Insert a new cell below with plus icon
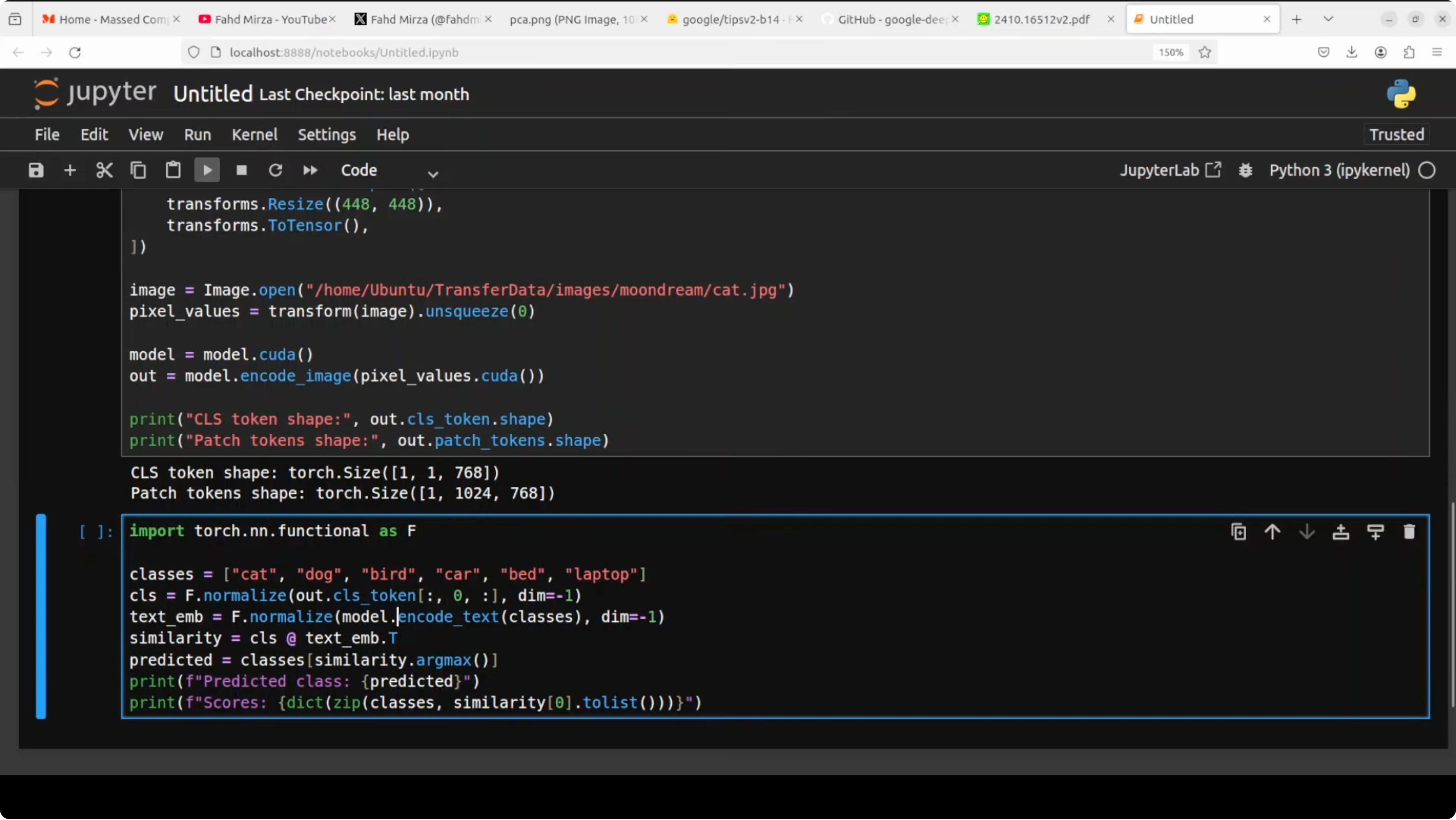Image resolution: width=1456 pixels, height=820 pixels. [70, 170]
